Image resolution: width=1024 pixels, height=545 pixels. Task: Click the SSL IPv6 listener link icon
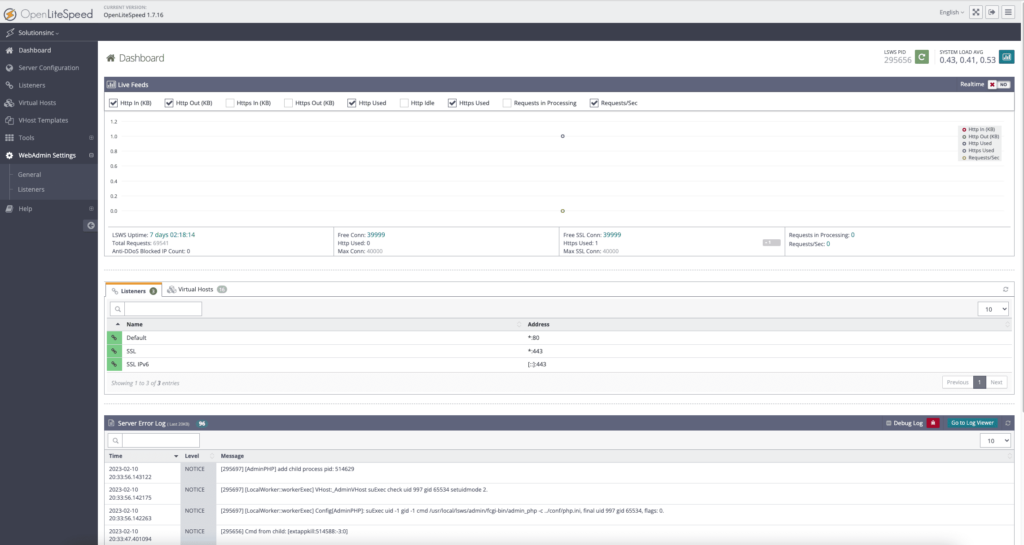114,364
